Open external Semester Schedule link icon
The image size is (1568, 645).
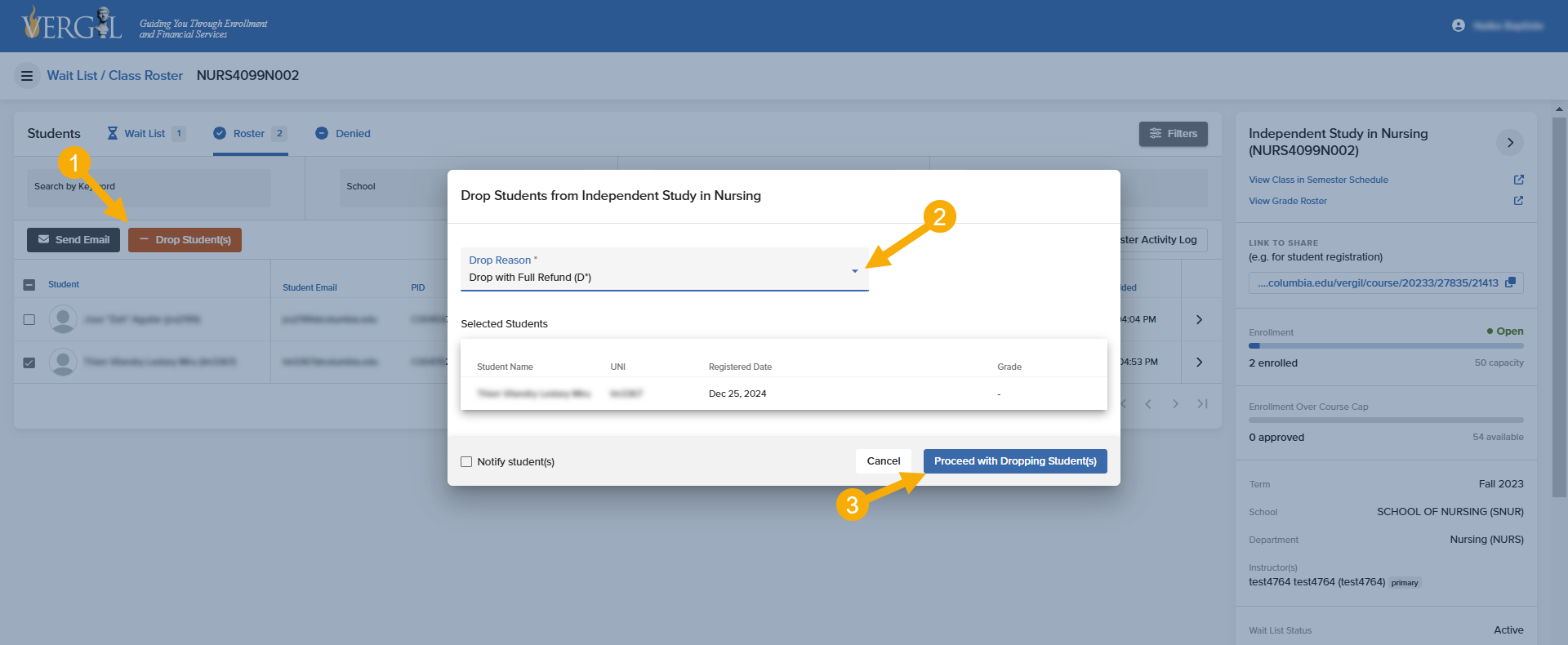(x=1518, y=180)
